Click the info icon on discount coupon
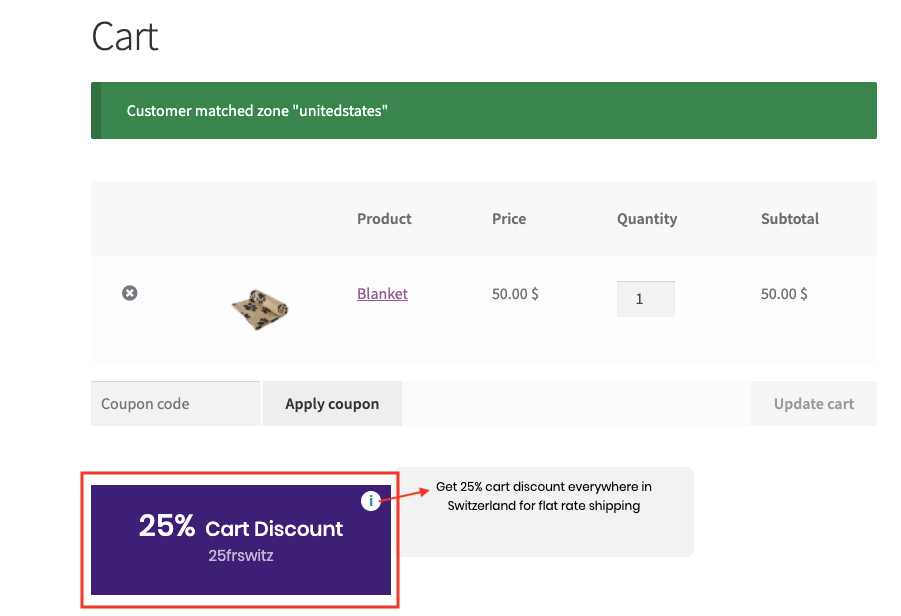Screen dimensions: 901x616 tap(371, 500)
